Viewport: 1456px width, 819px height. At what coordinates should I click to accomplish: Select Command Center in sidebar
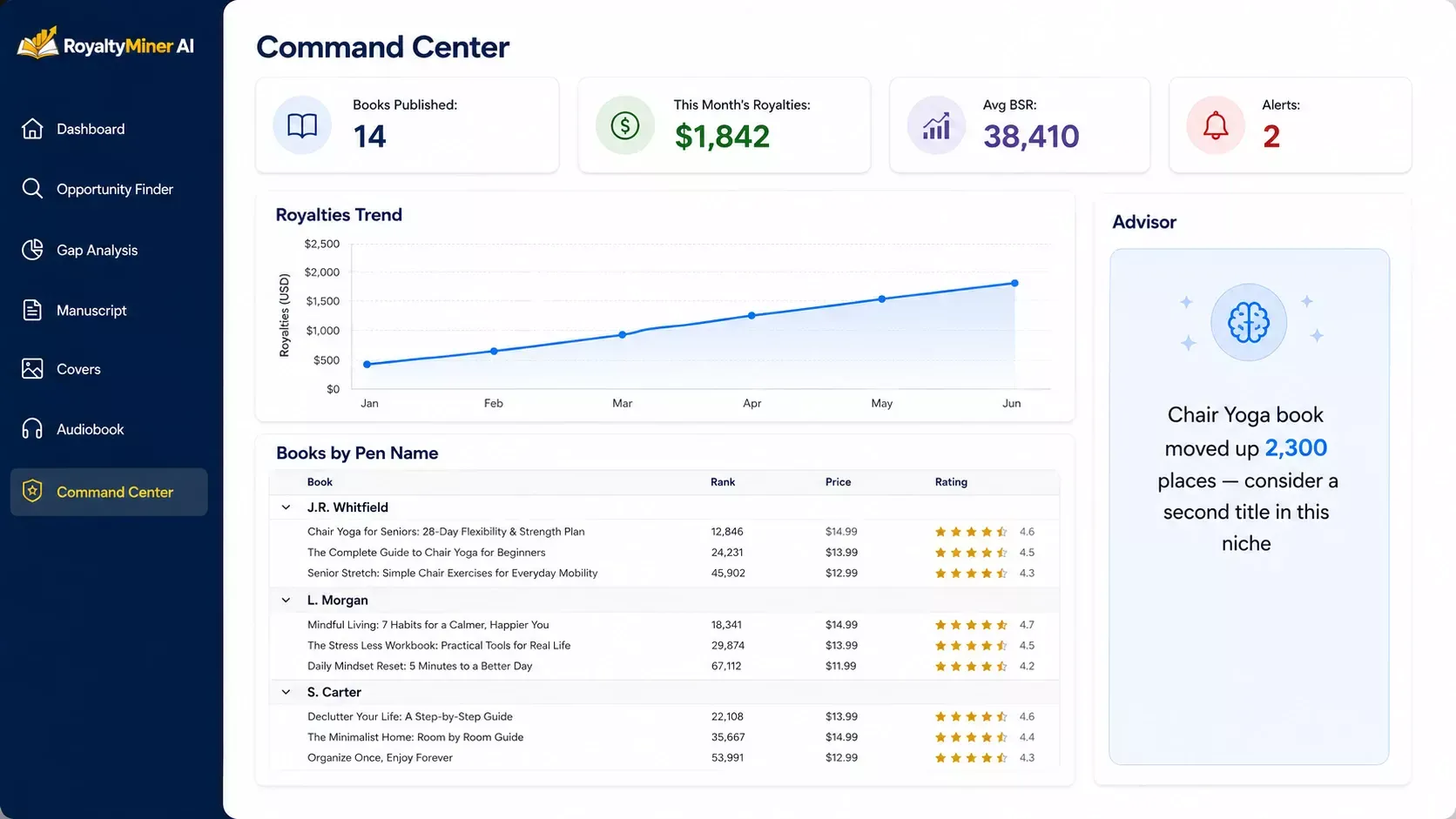(109, 492)
